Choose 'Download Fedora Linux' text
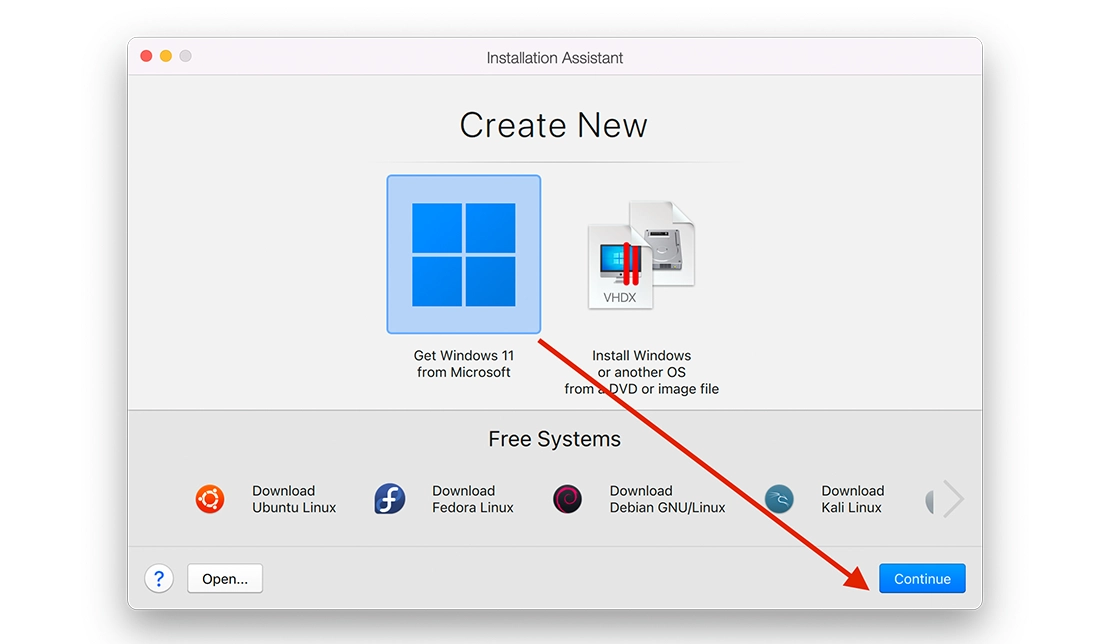The width and height of the screenshot is (1110, 644). click(x=472, y=499)
